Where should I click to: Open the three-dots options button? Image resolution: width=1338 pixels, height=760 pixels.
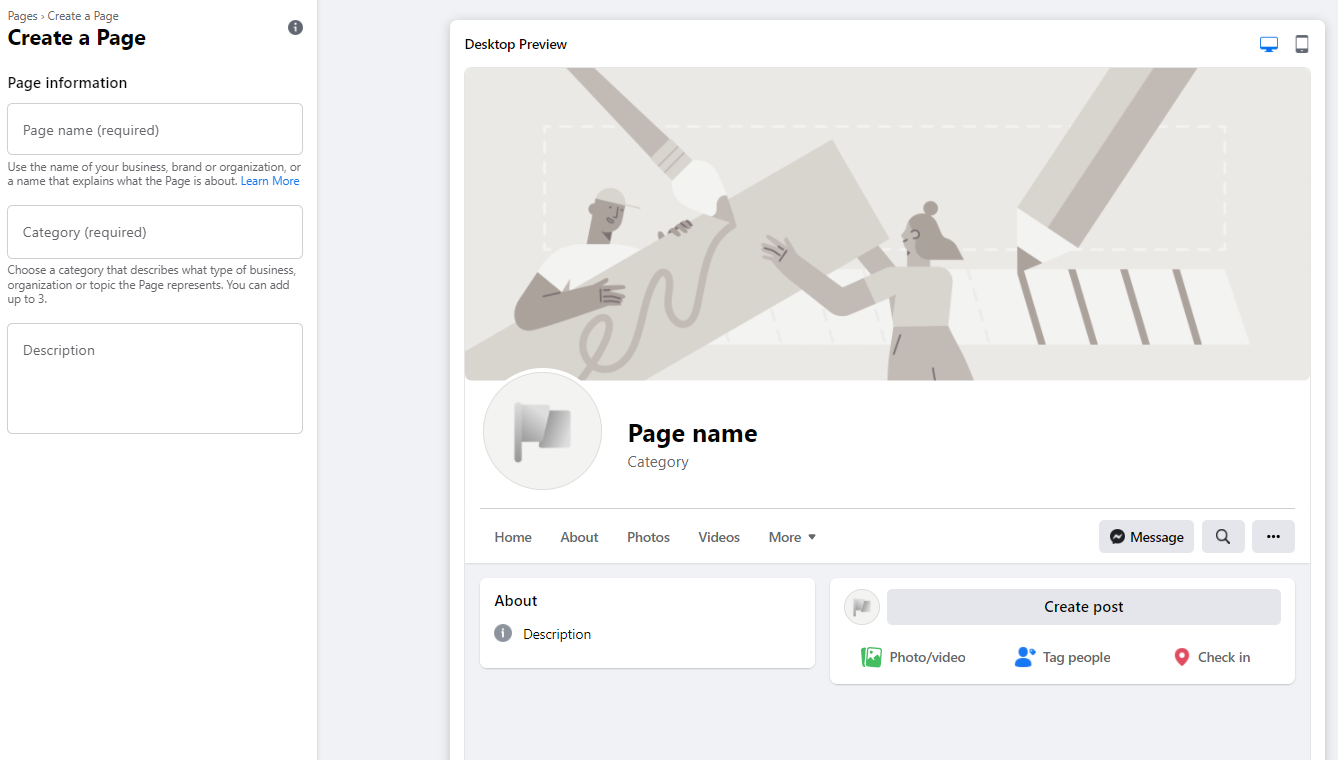(1273, 537)
